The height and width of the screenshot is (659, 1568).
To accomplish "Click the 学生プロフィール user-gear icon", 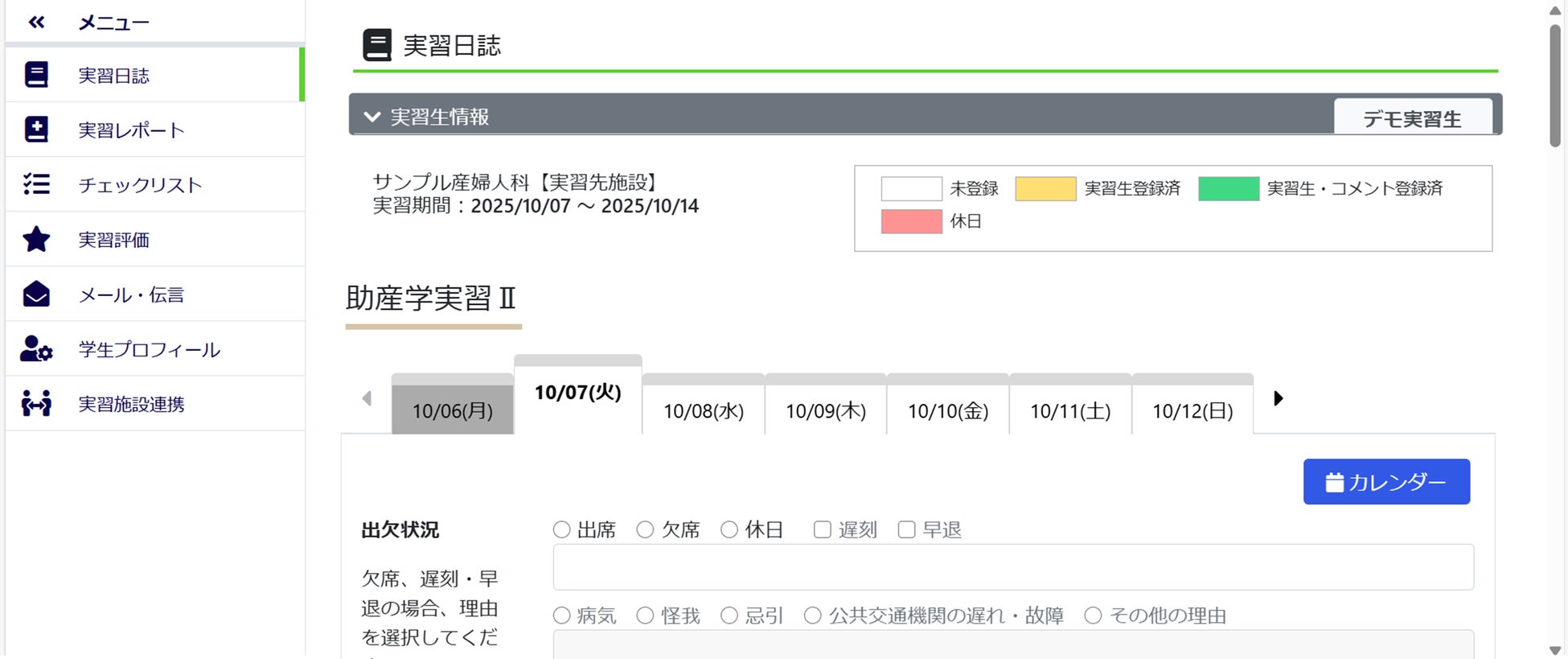I will [x=36, y=349].
